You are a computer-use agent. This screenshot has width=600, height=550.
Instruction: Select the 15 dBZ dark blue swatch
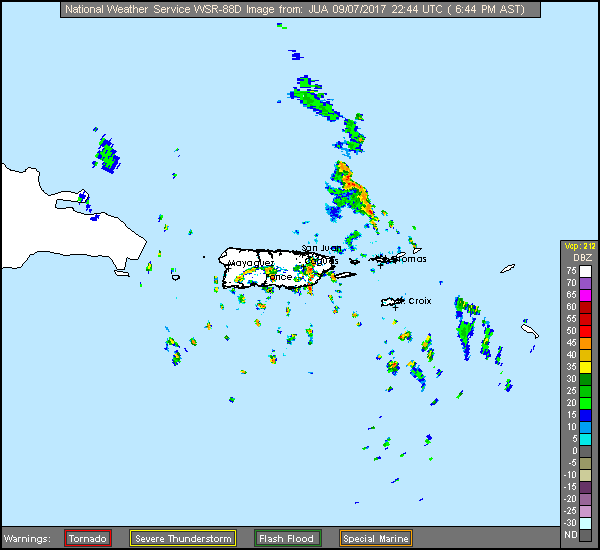pyautogui.click(x=585, y=415)
